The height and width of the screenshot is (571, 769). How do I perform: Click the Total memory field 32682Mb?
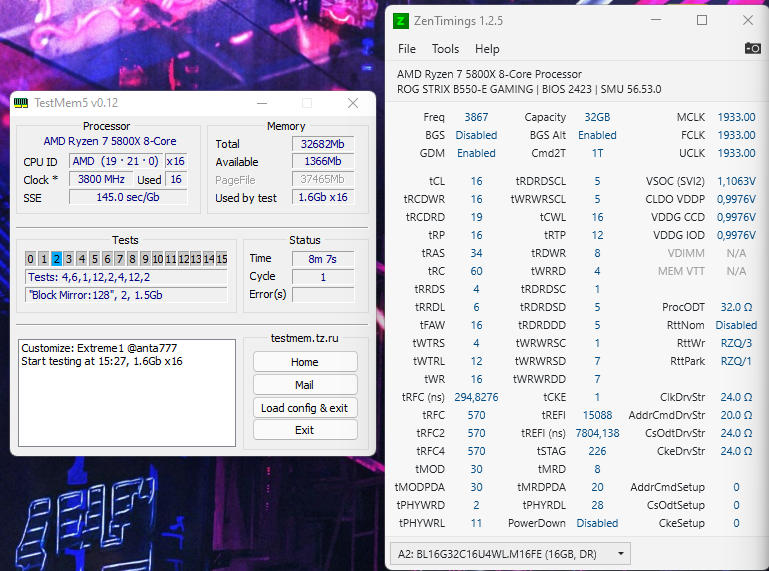pos(323,144)
